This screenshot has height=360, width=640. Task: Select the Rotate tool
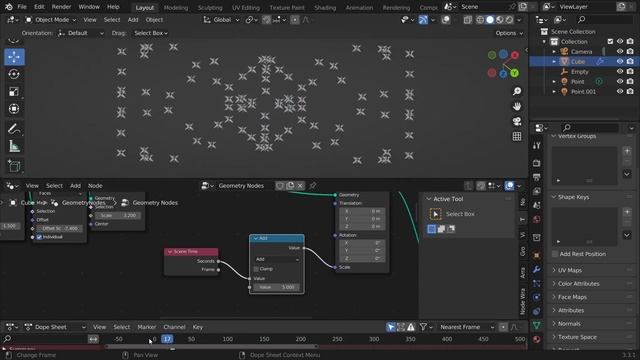click(x=14, y=74)
